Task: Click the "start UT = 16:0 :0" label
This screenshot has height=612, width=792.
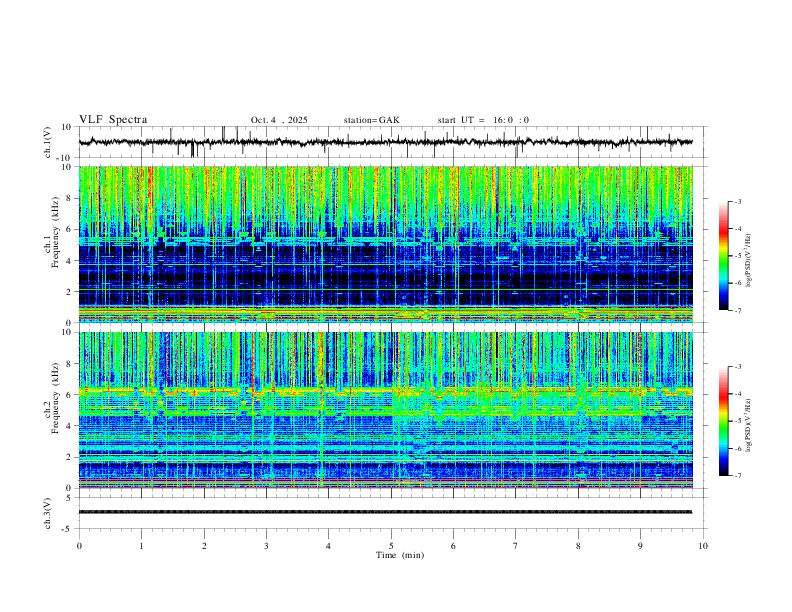Action: coord(483,120)
